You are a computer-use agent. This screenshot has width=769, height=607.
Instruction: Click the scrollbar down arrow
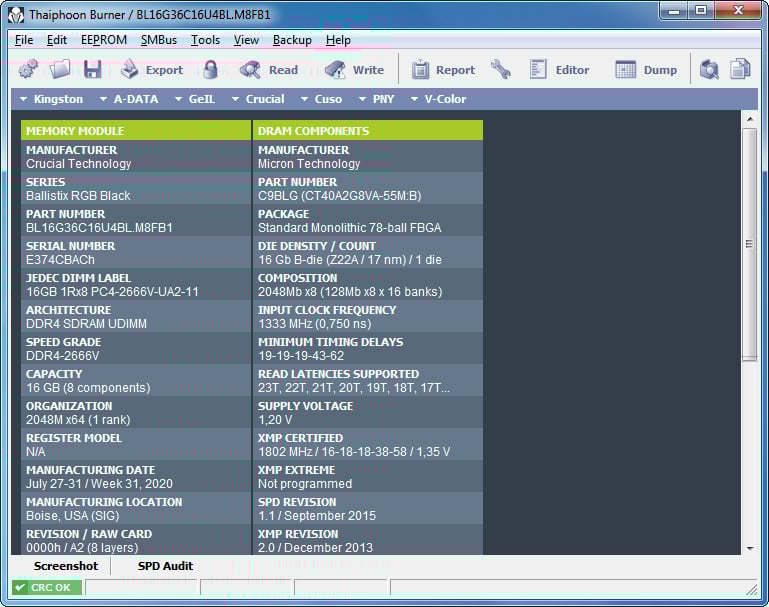click(x=750, y=549)
